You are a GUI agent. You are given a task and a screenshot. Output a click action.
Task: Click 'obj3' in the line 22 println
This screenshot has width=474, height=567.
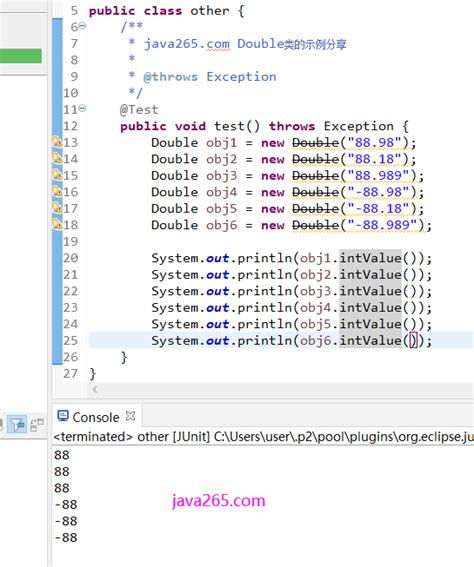click(315, 291)
